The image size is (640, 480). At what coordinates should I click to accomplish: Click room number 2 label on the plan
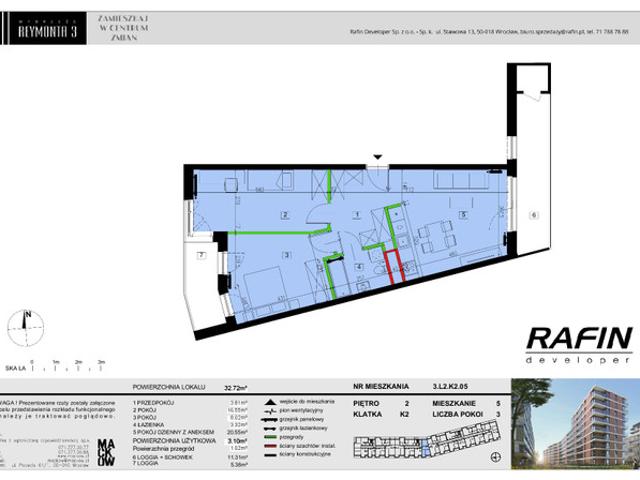pos(286,215)
